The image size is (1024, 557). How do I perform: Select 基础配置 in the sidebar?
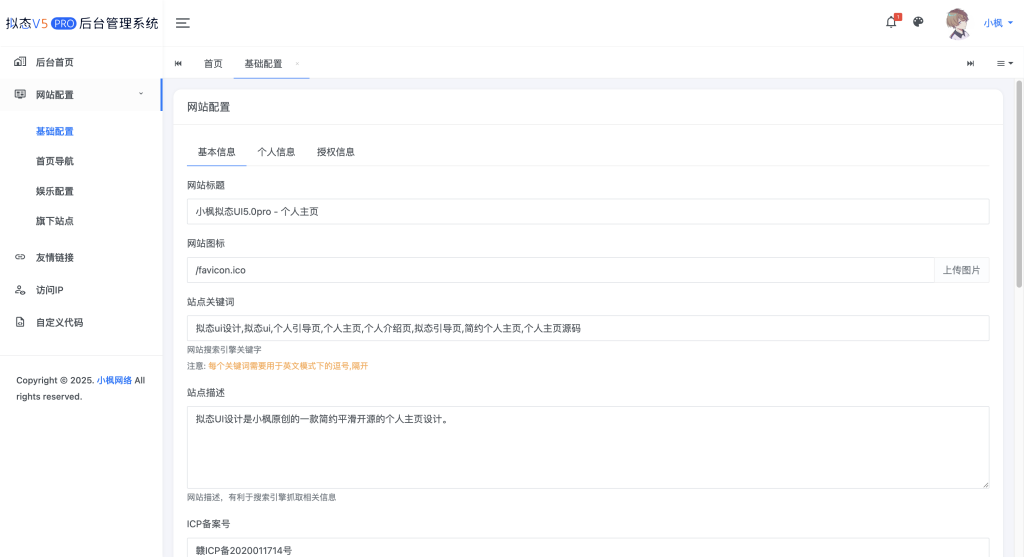(55, 131)
